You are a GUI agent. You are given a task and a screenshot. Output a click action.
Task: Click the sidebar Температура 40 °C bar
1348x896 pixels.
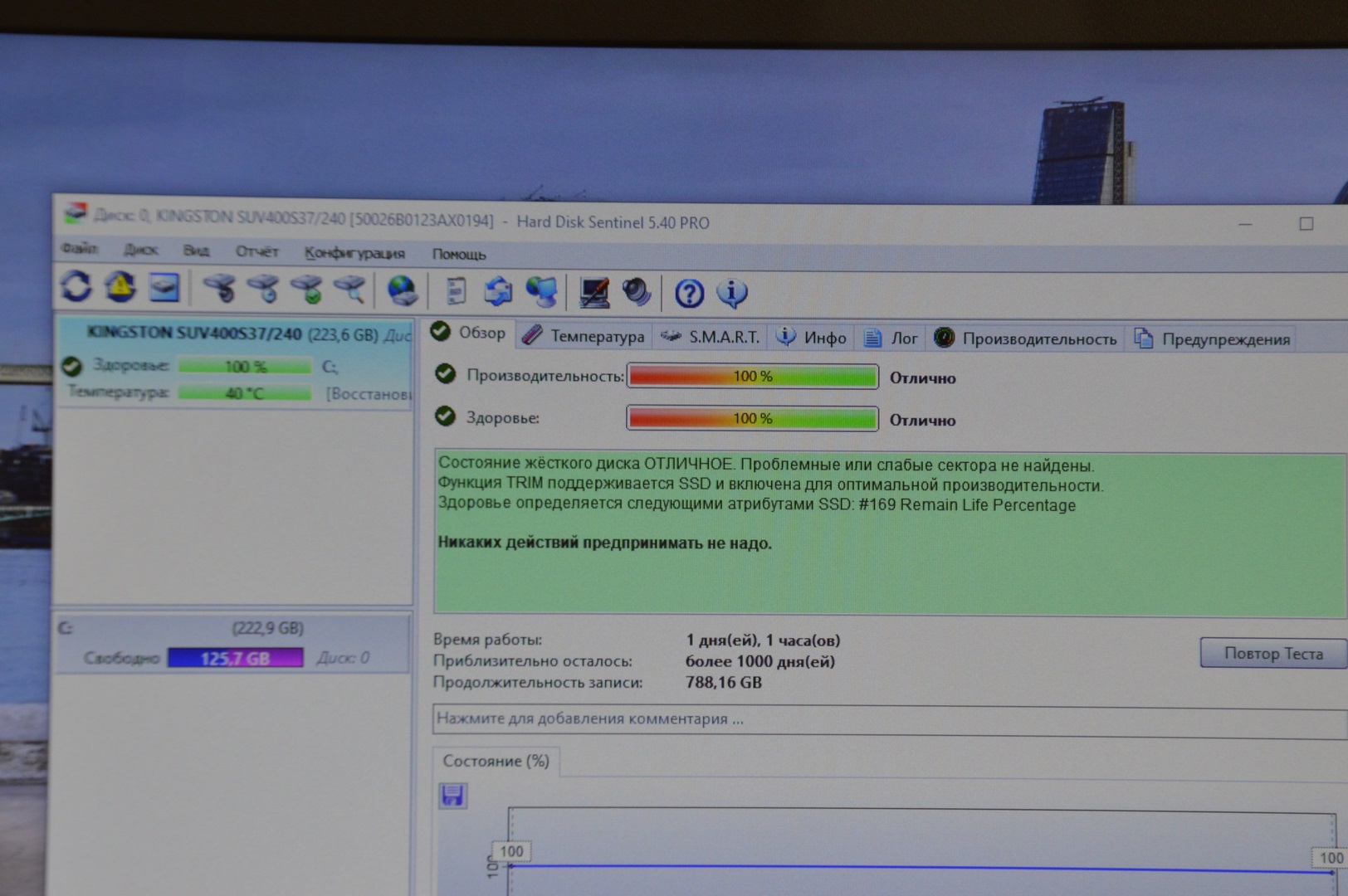[x=245, y=392]
